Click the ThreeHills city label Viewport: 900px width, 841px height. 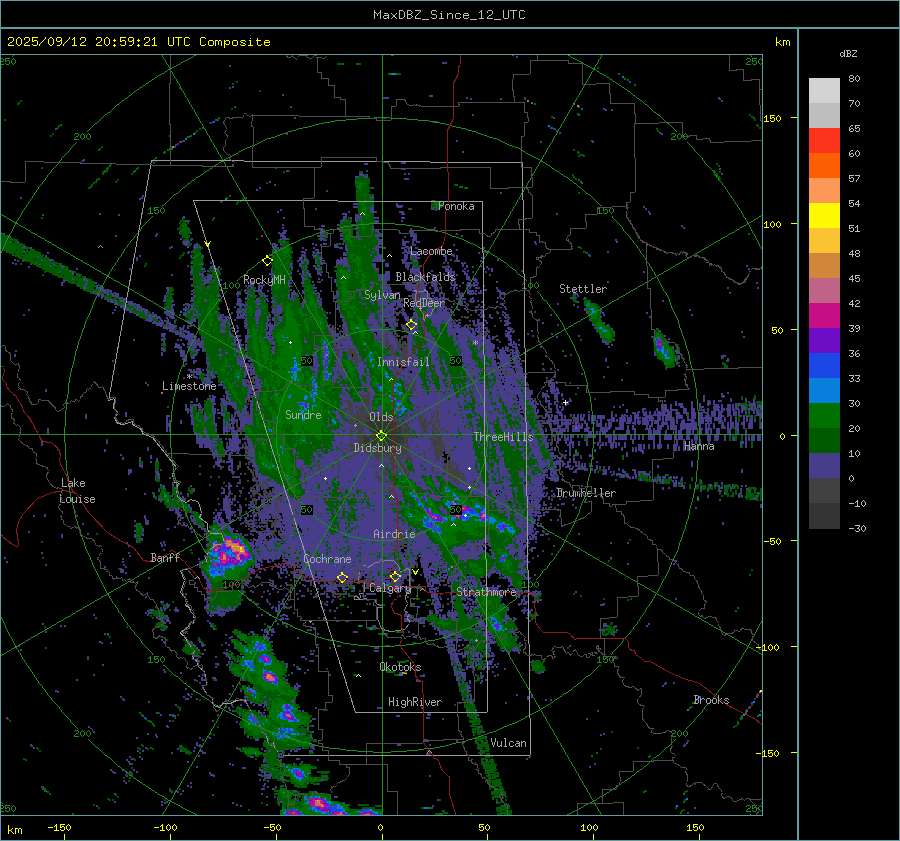coord(503,437)
